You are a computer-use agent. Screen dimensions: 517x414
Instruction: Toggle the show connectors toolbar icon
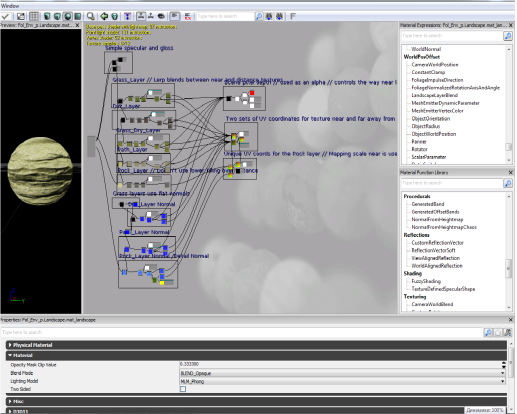[141, 16]
